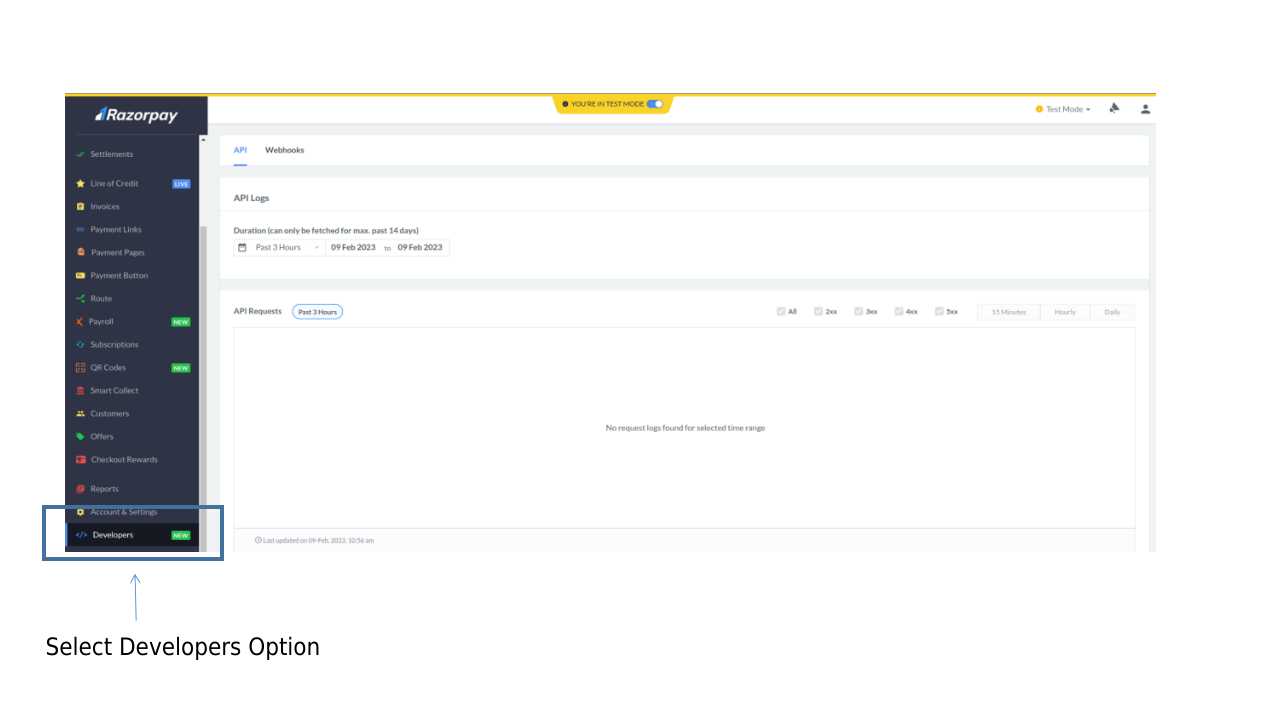Select the 15 Minutes interval
Image resolution: width=1280 pixels, height=720 pixels.
[x=1009, y=312]
